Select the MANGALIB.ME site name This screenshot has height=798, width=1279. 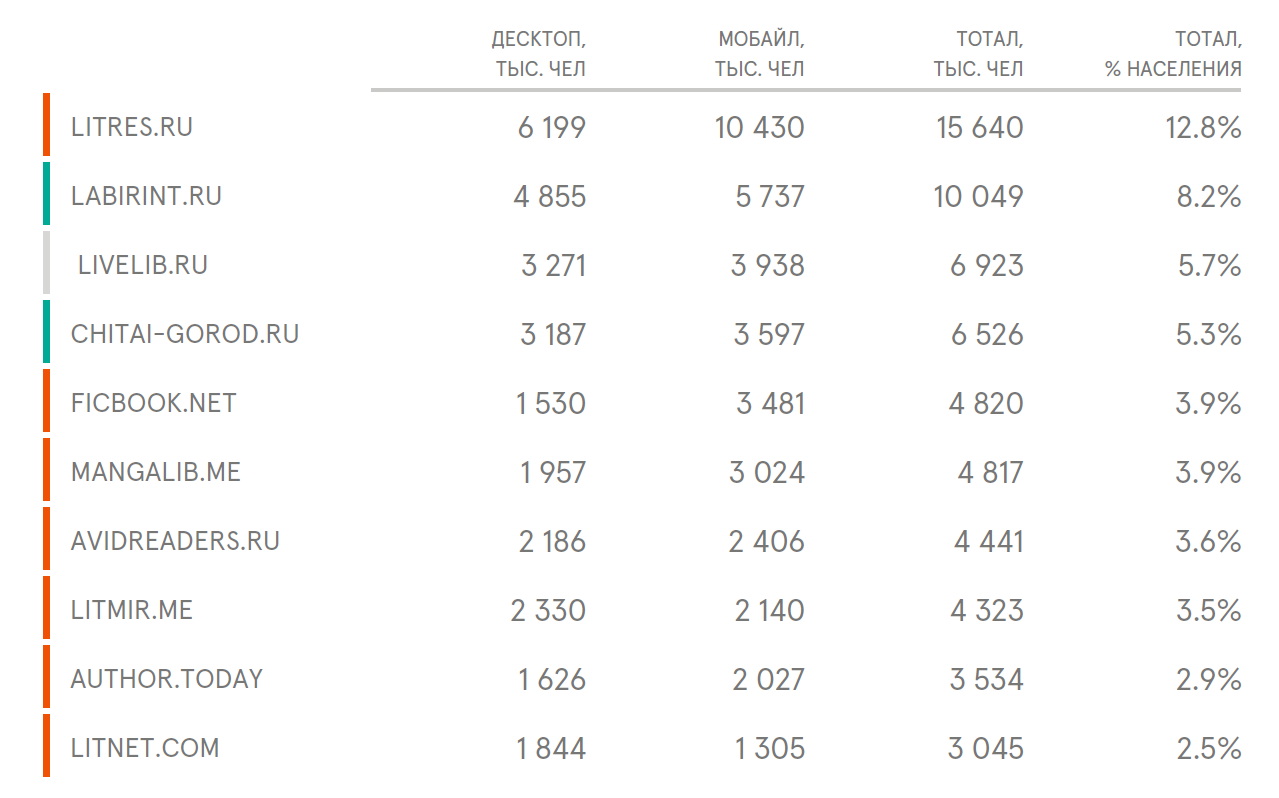click(156, 472)
